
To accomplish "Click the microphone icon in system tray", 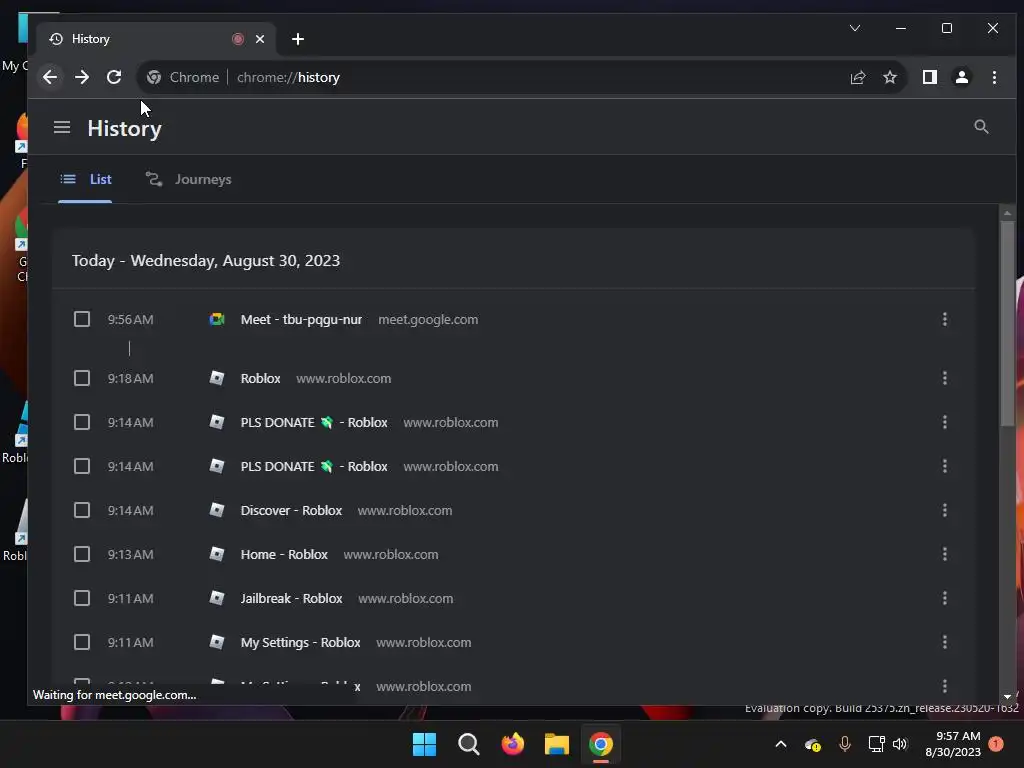I will point(844,744).
